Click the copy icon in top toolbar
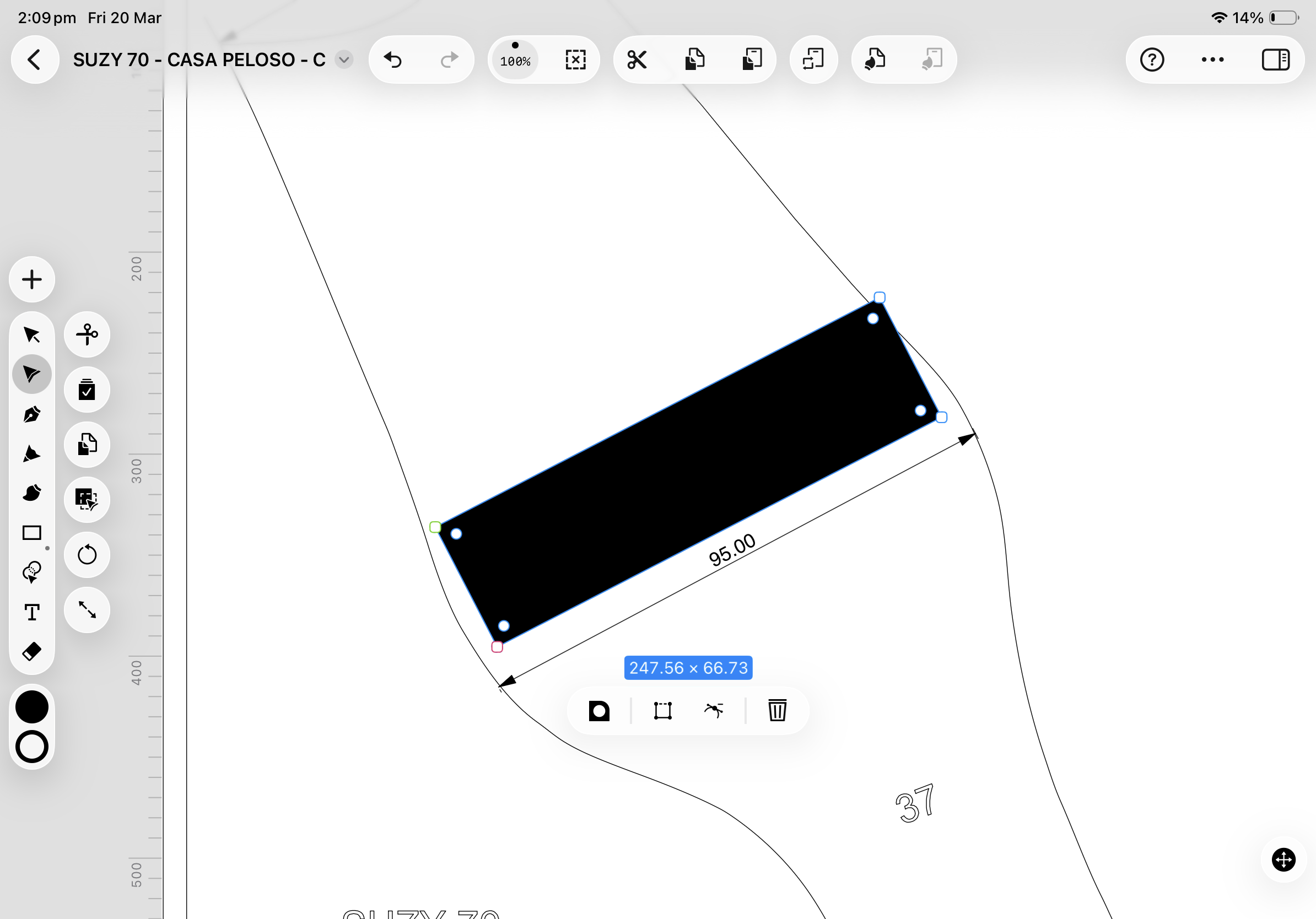Viewport: 1316px width, 919px height. click(695, 60)
